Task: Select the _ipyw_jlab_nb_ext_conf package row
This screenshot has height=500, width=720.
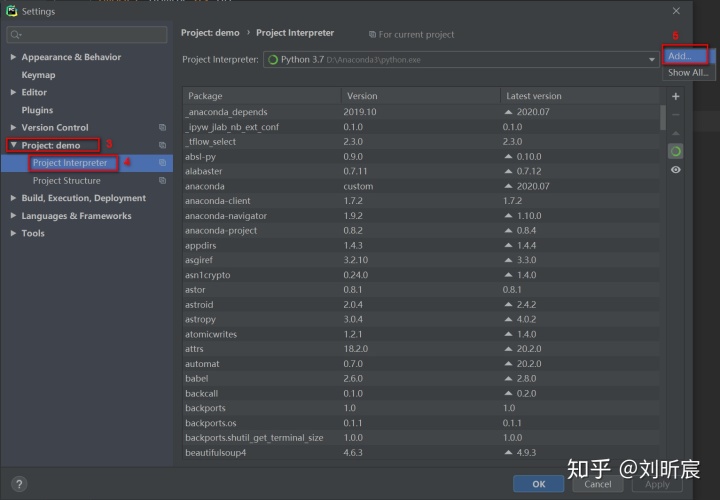Action: 421,127
